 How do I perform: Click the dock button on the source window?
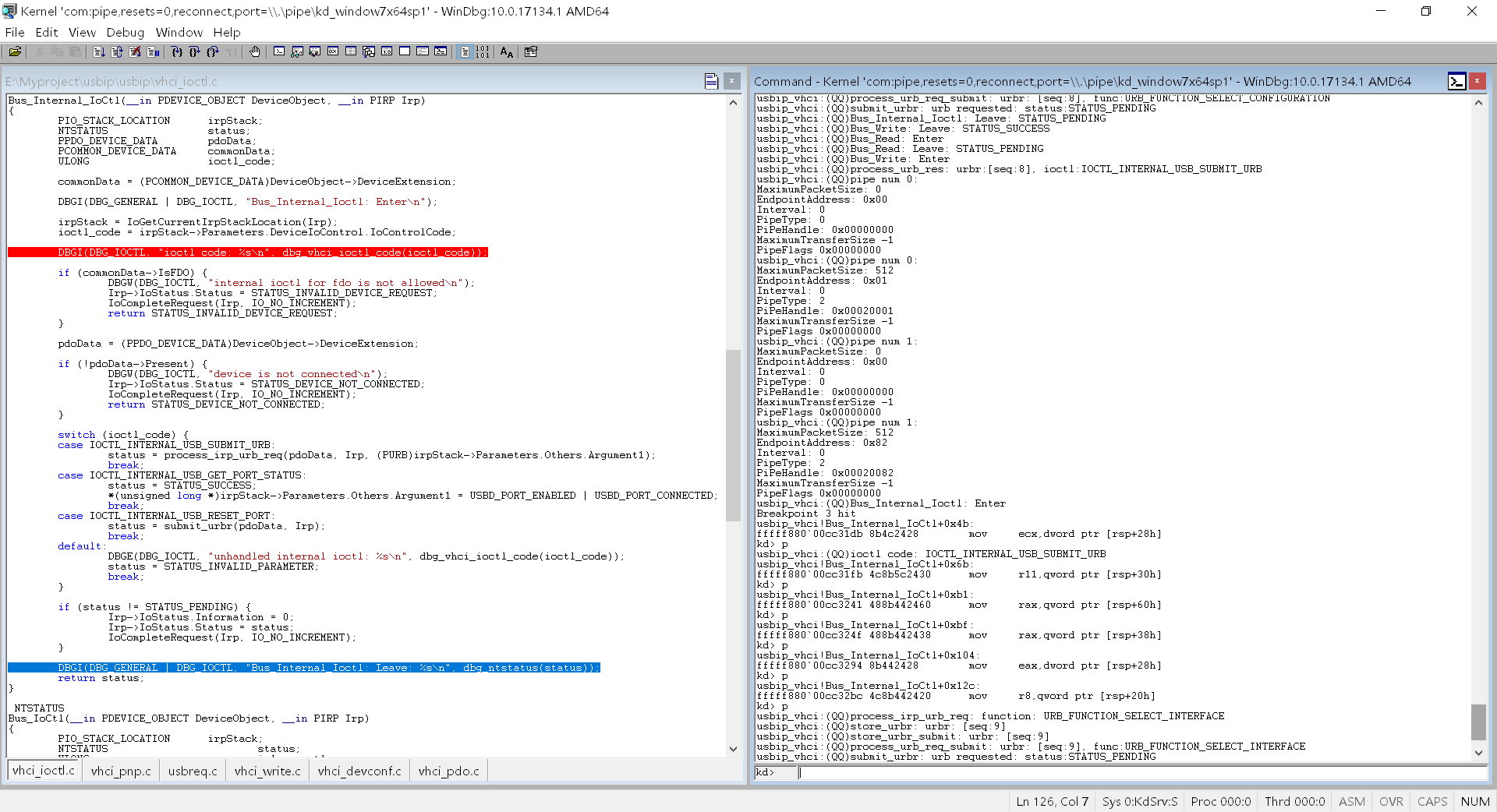(712, 80)
